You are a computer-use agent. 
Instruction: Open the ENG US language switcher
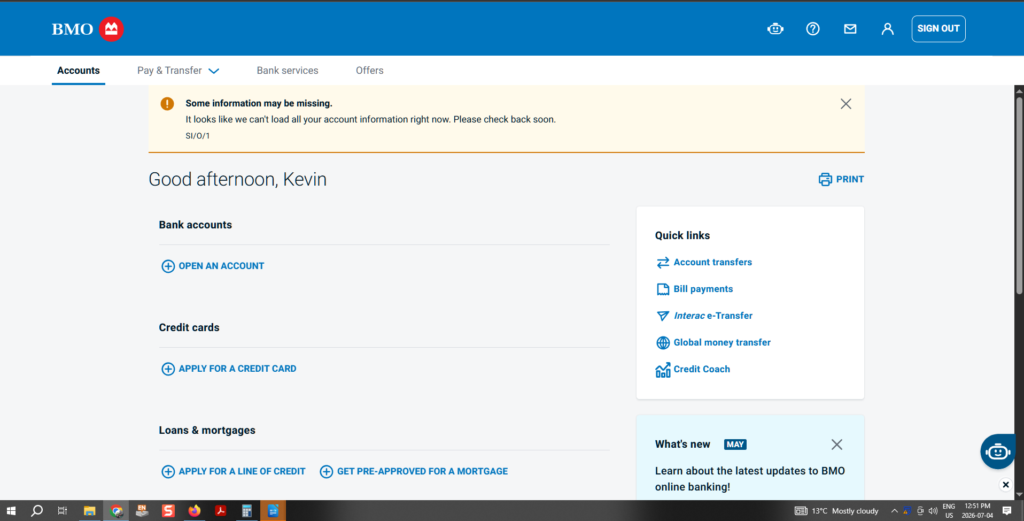click(949, 511)
